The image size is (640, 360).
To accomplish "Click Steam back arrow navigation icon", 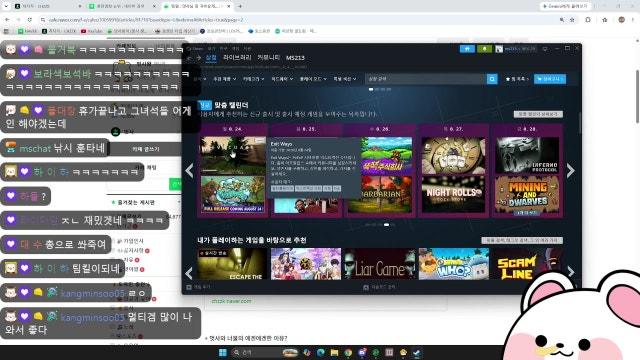I will click(190, 58).
